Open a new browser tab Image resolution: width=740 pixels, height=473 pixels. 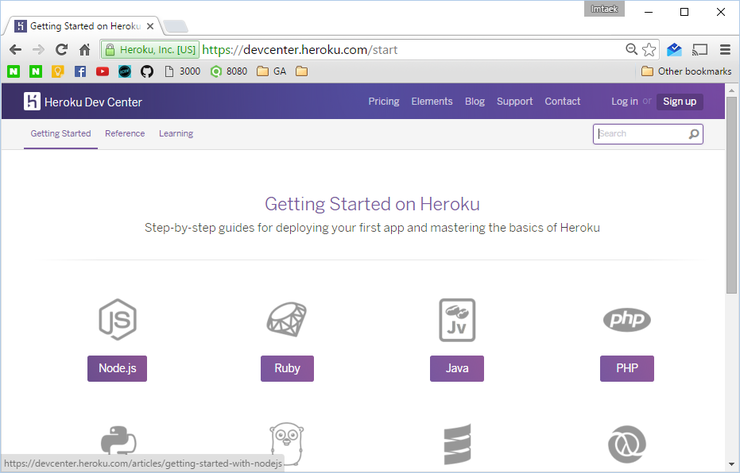tap(176, 26)
